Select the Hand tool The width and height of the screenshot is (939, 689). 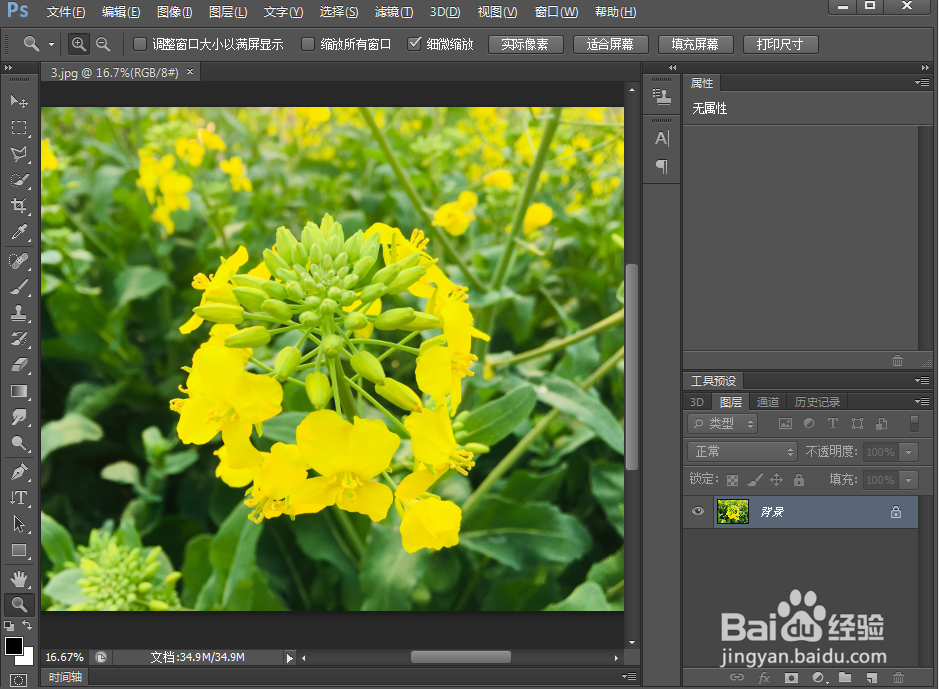18,578
